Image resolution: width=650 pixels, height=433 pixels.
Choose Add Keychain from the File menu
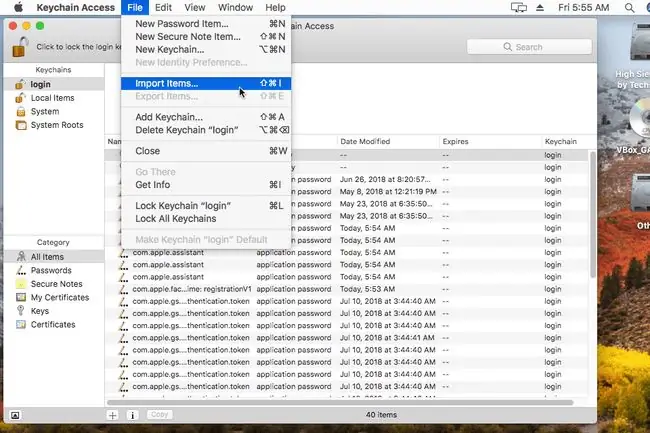tap(206, 117)
